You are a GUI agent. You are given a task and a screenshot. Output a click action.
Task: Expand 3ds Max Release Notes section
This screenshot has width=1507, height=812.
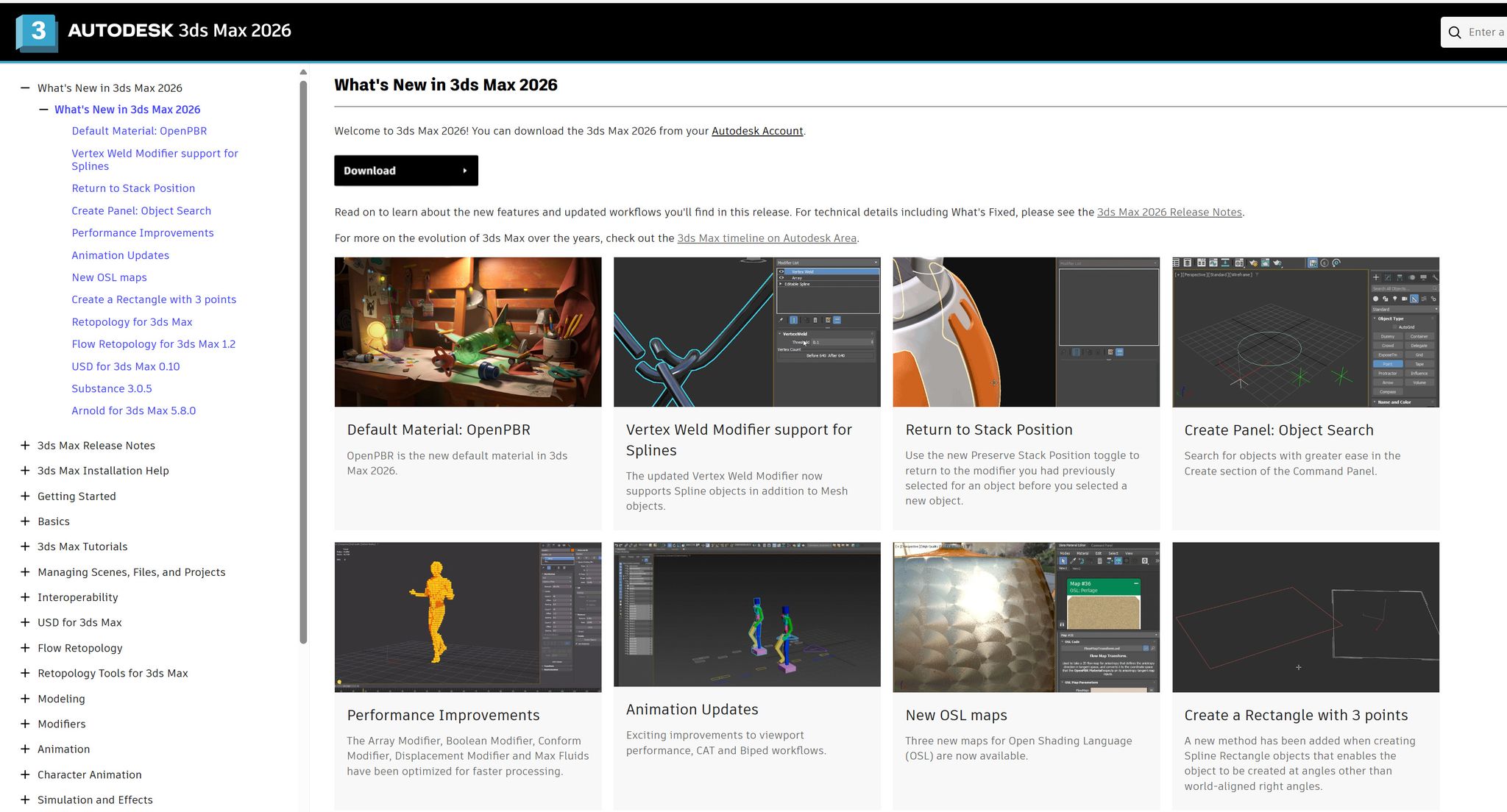(x=25, y=446)
